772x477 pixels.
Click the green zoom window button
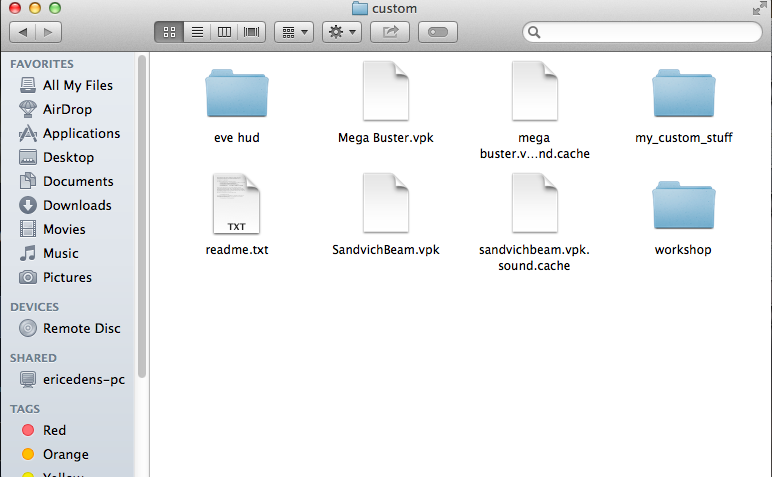pyautogui.click(x=55, y=7)
